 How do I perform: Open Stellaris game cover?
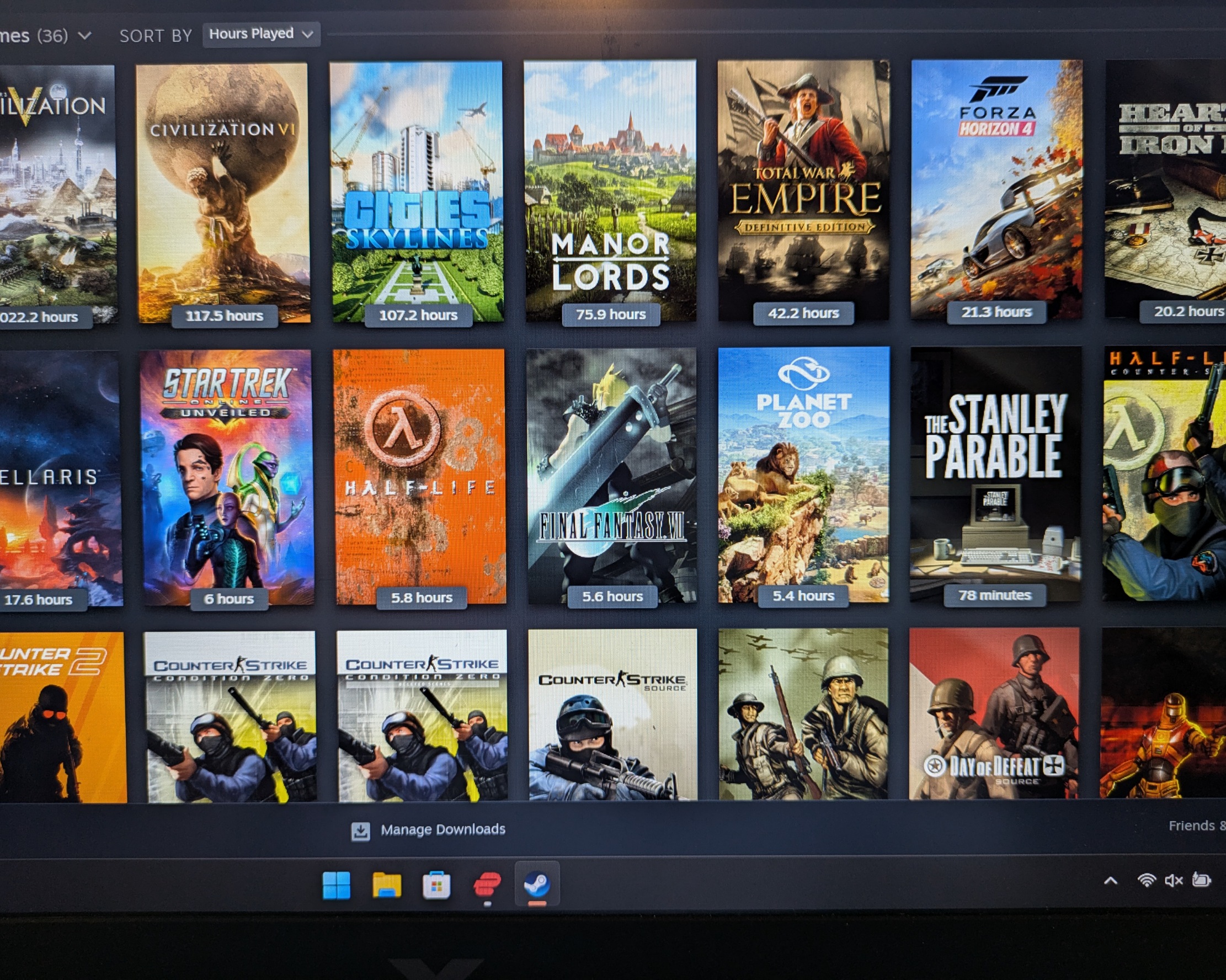point(61,478)
